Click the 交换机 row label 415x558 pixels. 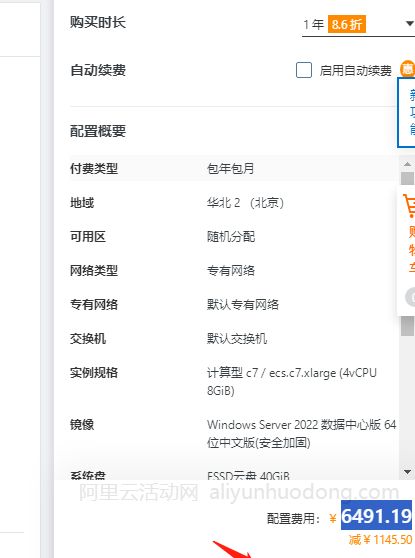[x=88, y=338]
